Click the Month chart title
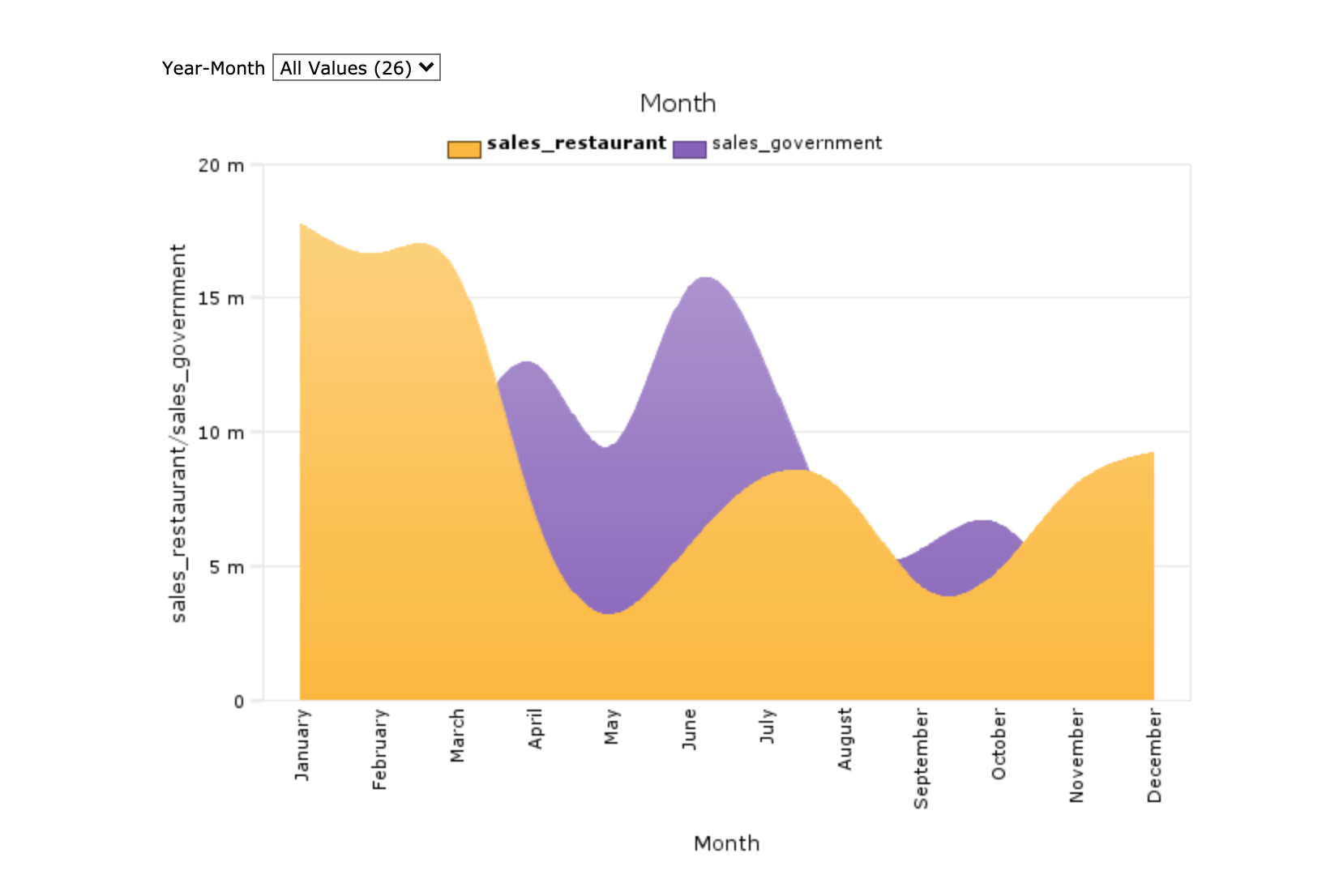Viewport: 1339px width, 896px height. click(678, 103)
